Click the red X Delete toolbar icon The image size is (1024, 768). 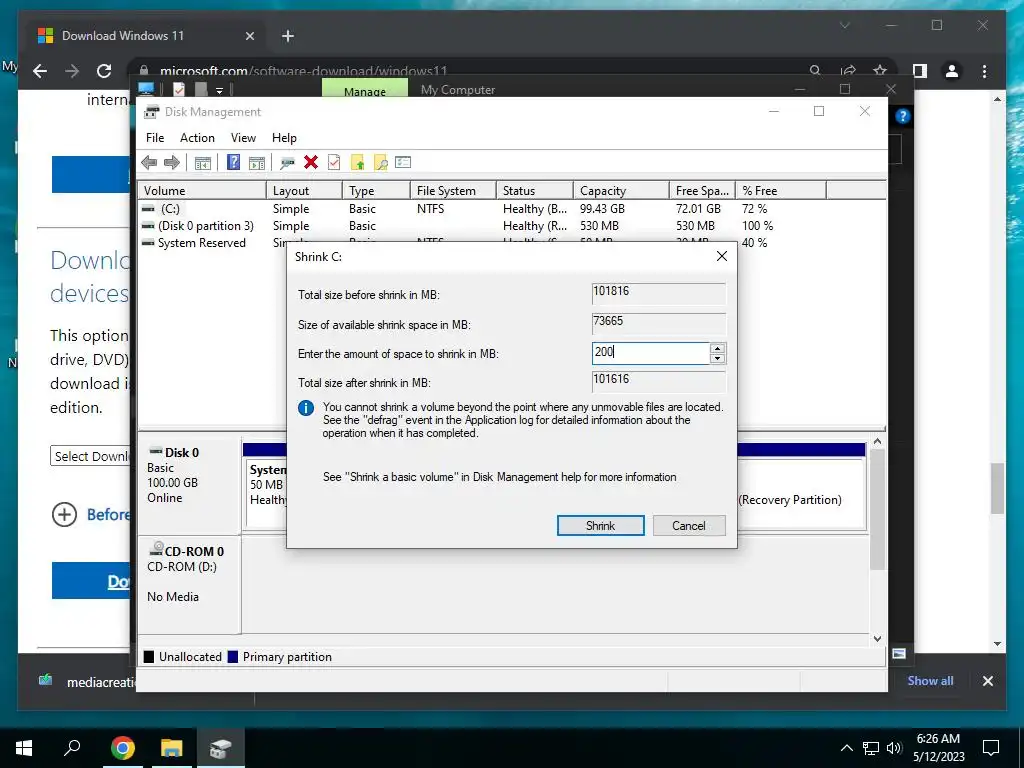[311, 162]
